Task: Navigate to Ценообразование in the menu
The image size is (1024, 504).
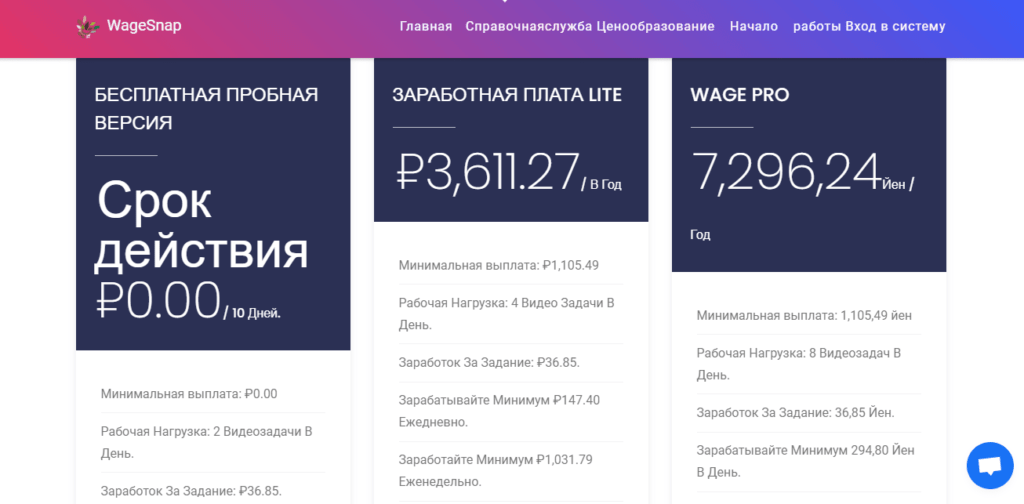Action: coord(656,27)
